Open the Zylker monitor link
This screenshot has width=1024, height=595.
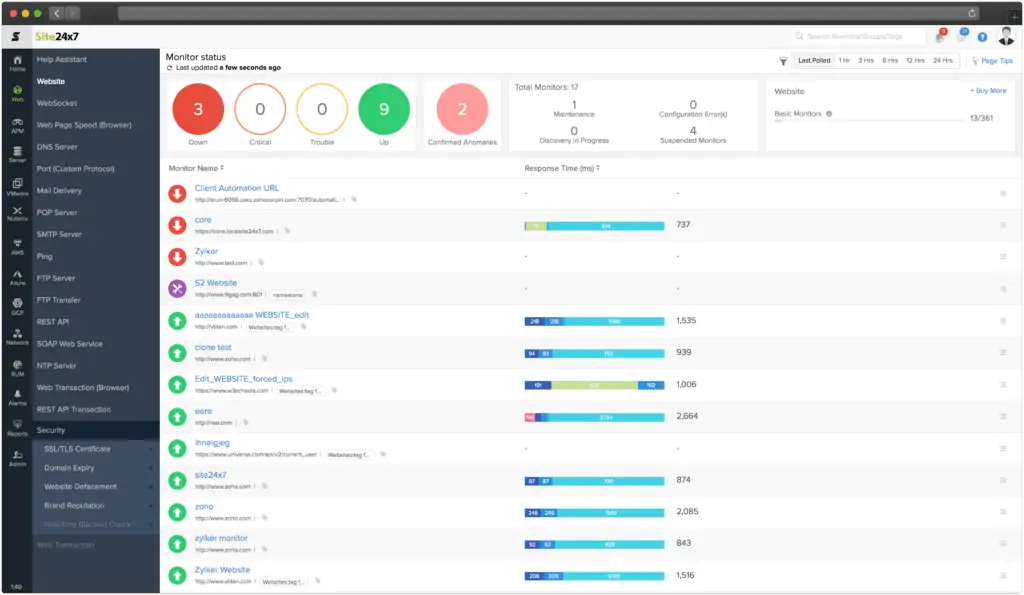(x=206, y=251)
